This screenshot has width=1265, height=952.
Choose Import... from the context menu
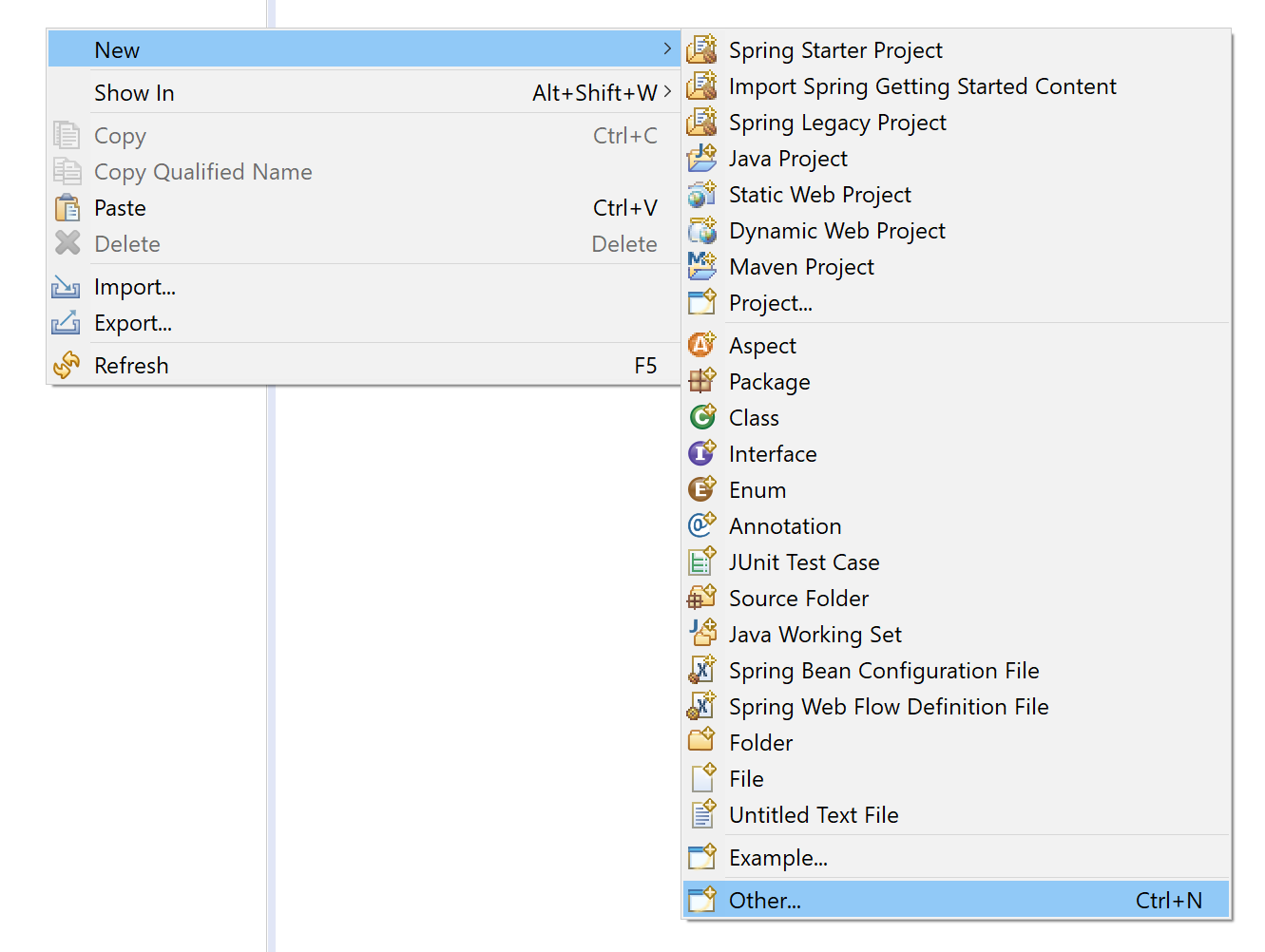coord(364,286)
